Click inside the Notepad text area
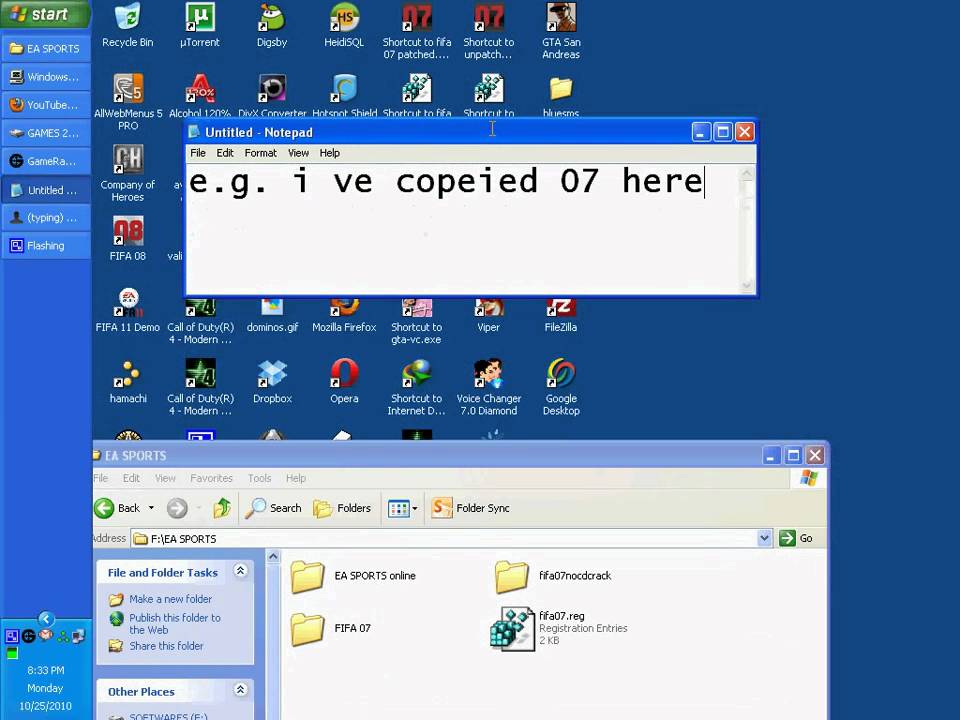Image resolution: width=960 pixels, height=720 pixels. pyautogui.click(x=464, y=230)
